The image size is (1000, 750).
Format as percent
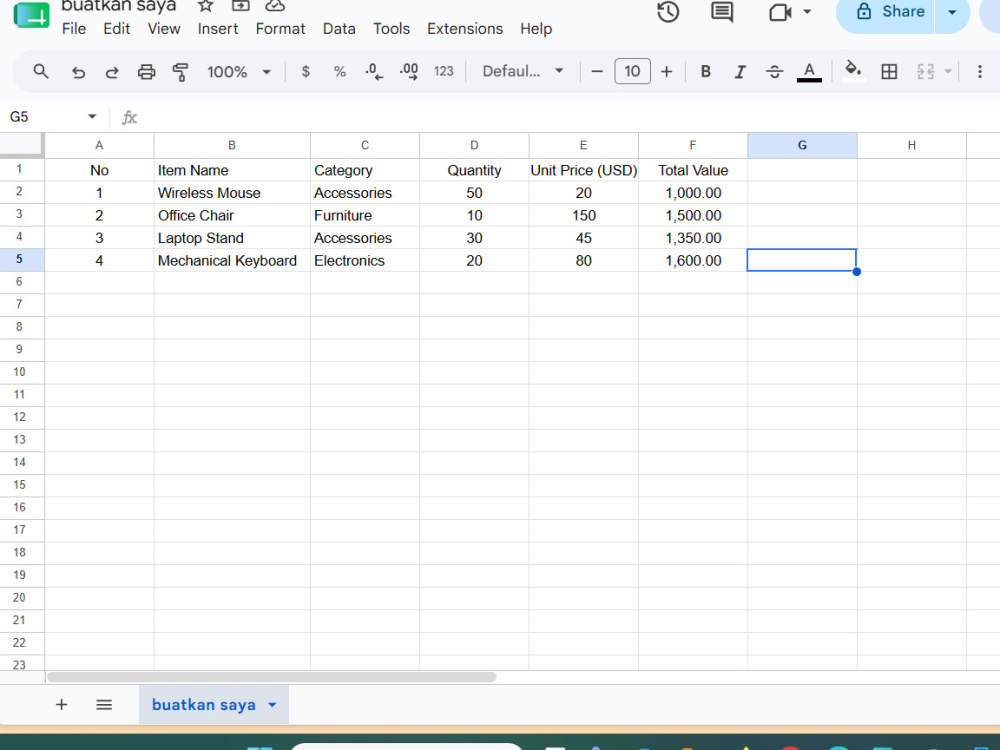[x=340, y=71]
